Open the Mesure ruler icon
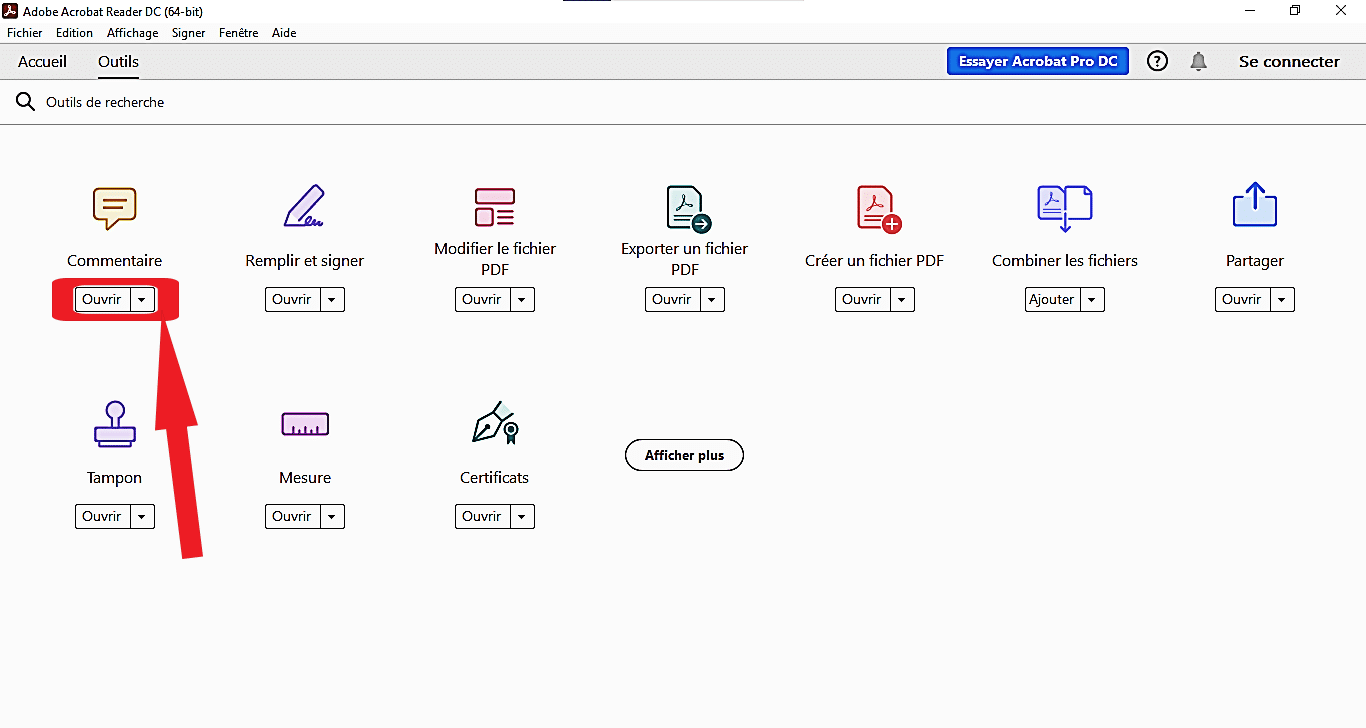This screenshot has width=1366, height=728. 305,424
